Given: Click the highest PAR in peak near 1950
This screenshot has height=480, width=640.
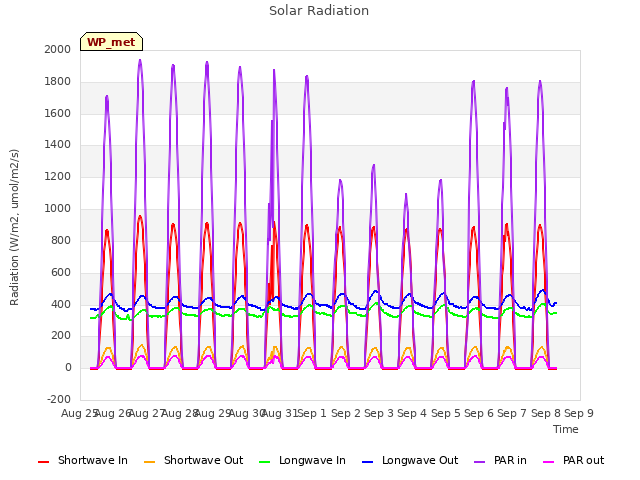Looking at the screenshot, I should (140, 60).
